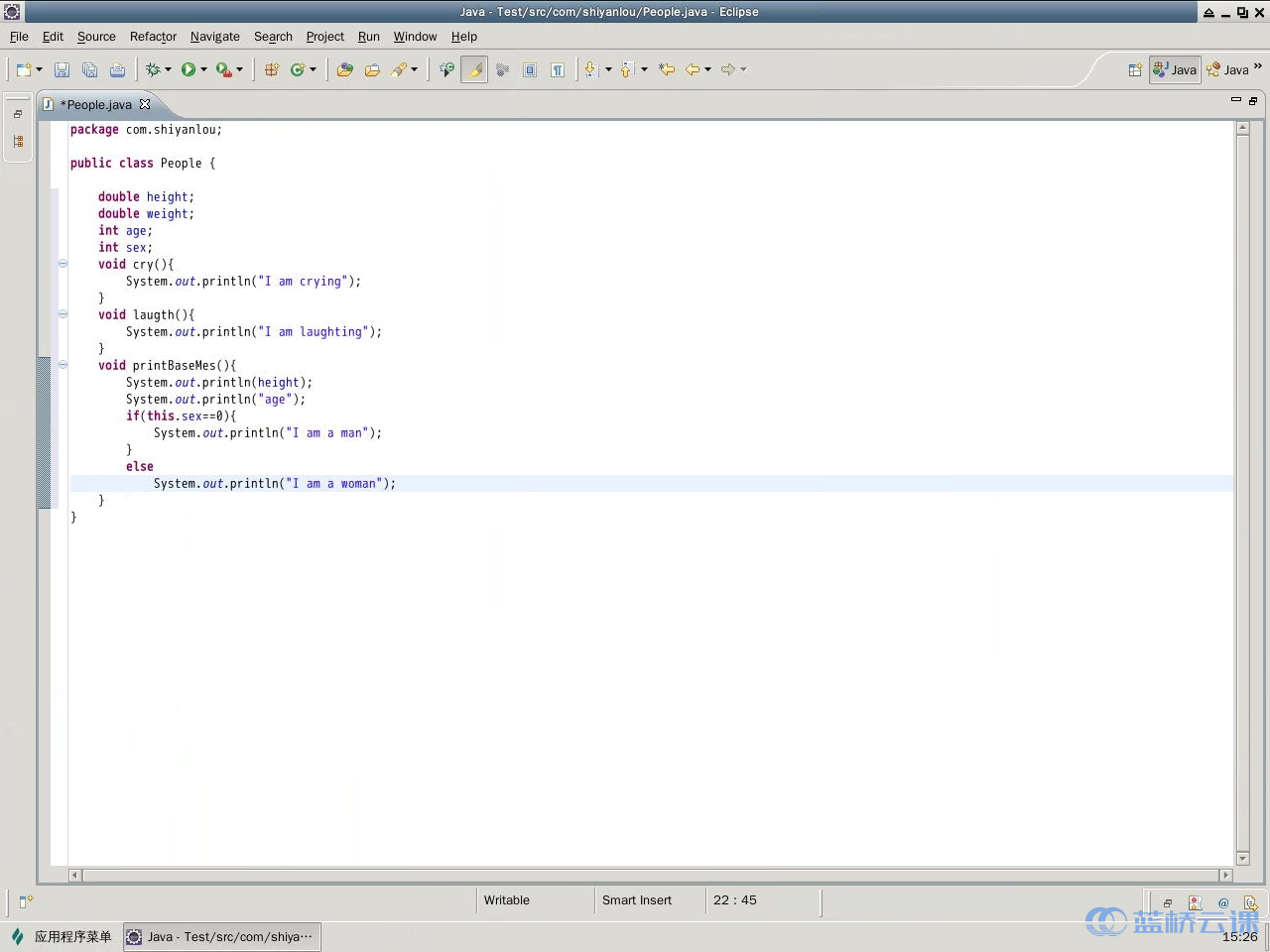Collapse the laugth() method fold marker
The image size is (1270, 952).
click(63, 314)
